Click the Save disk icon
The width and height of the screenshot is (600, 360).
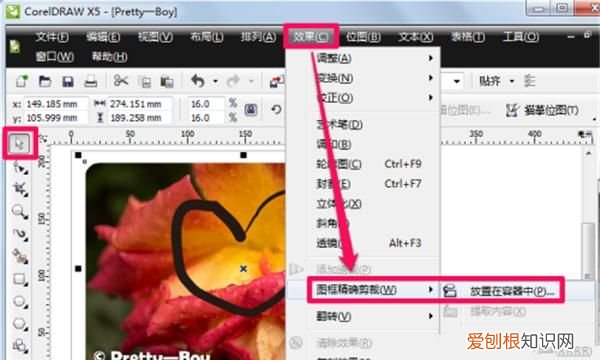pos(68,81)
